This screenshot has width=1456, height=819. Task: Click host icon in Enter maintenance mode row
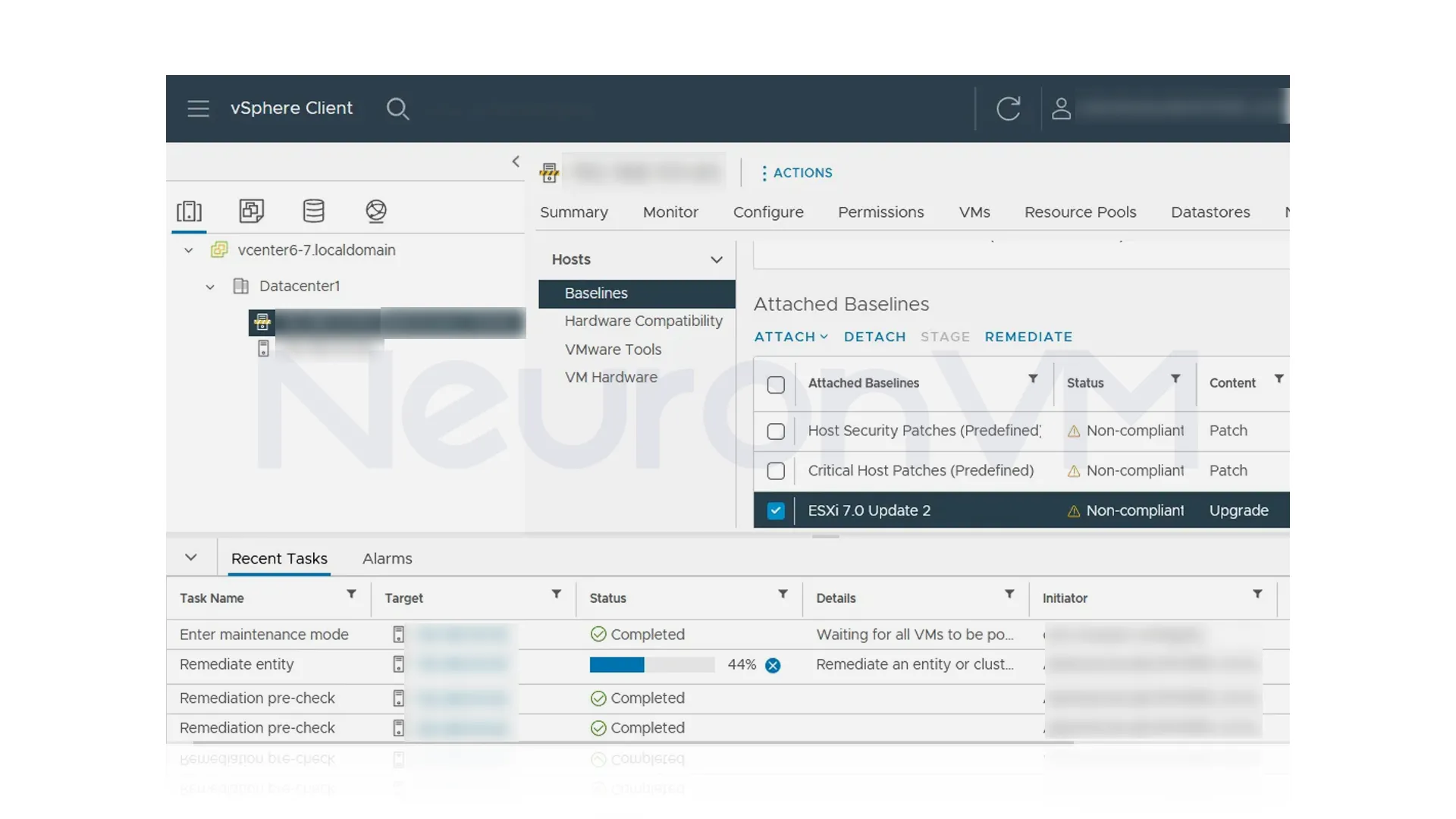click(x=399, y=635)
